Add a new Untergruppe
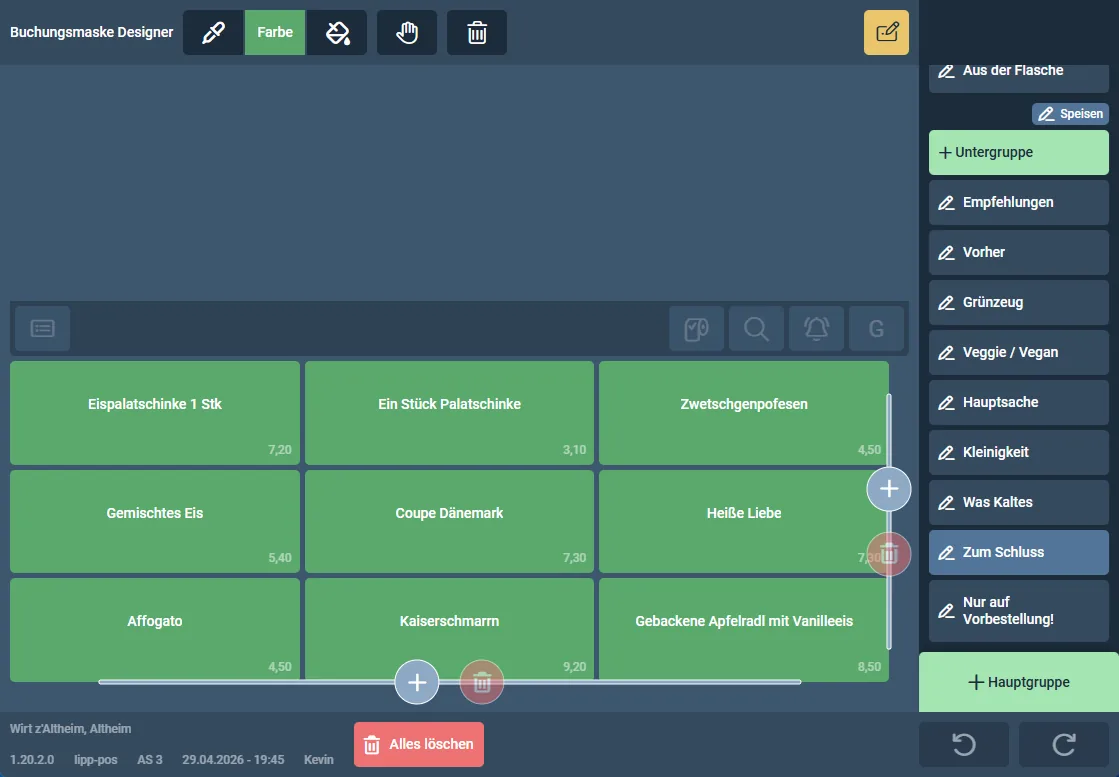 click(x=1018, y=153)
